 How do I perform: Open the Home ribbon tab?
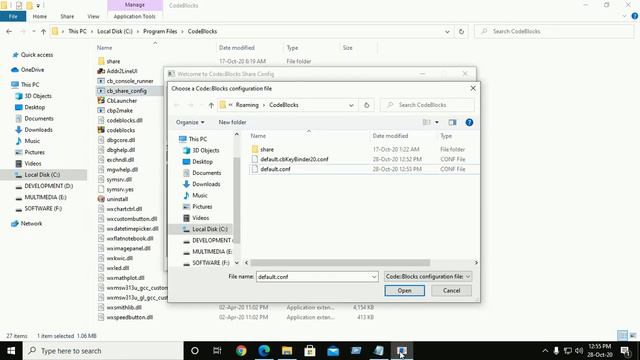(x=40, y=16)
